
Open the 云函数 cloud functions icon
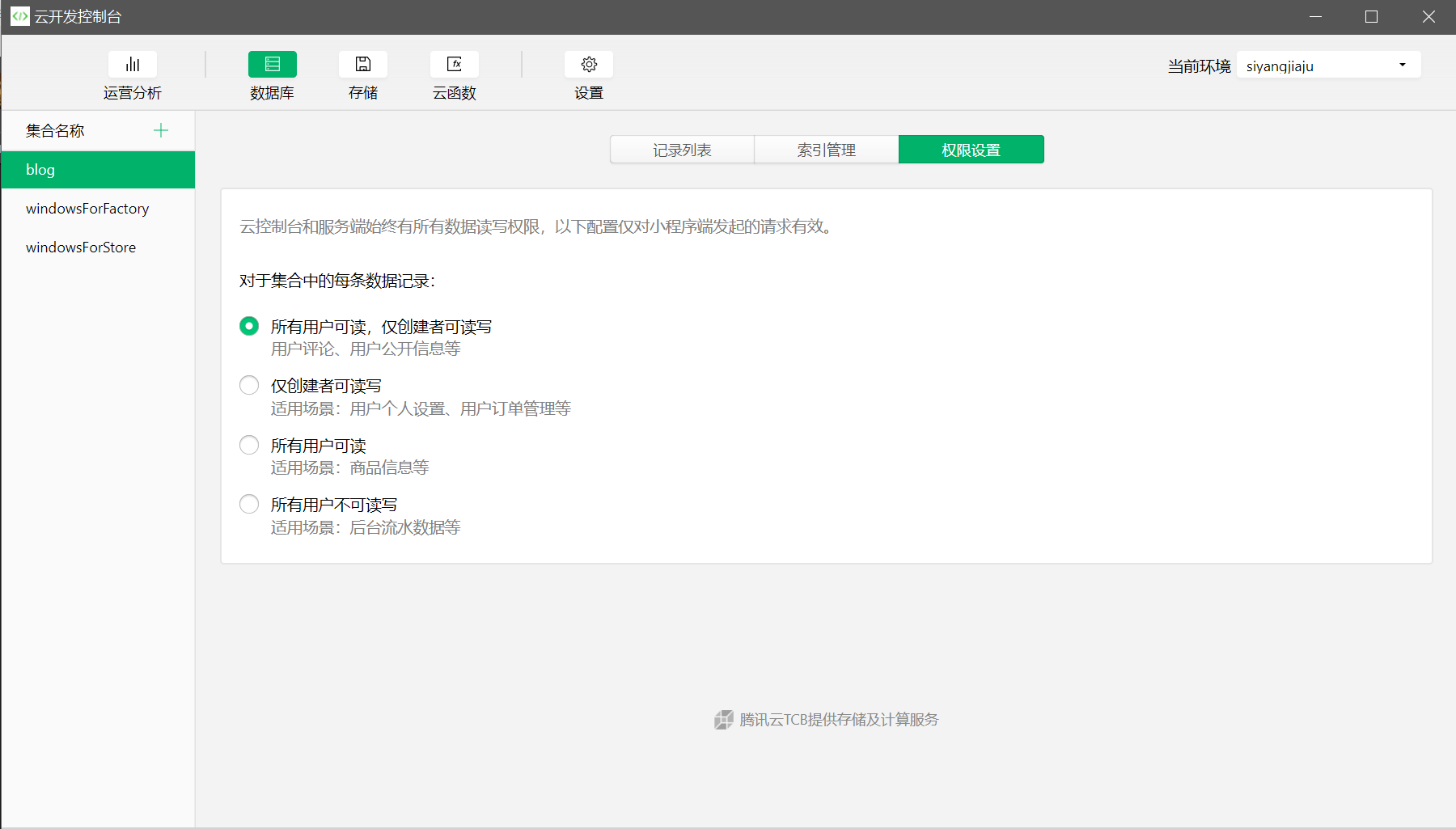point(455,65)
